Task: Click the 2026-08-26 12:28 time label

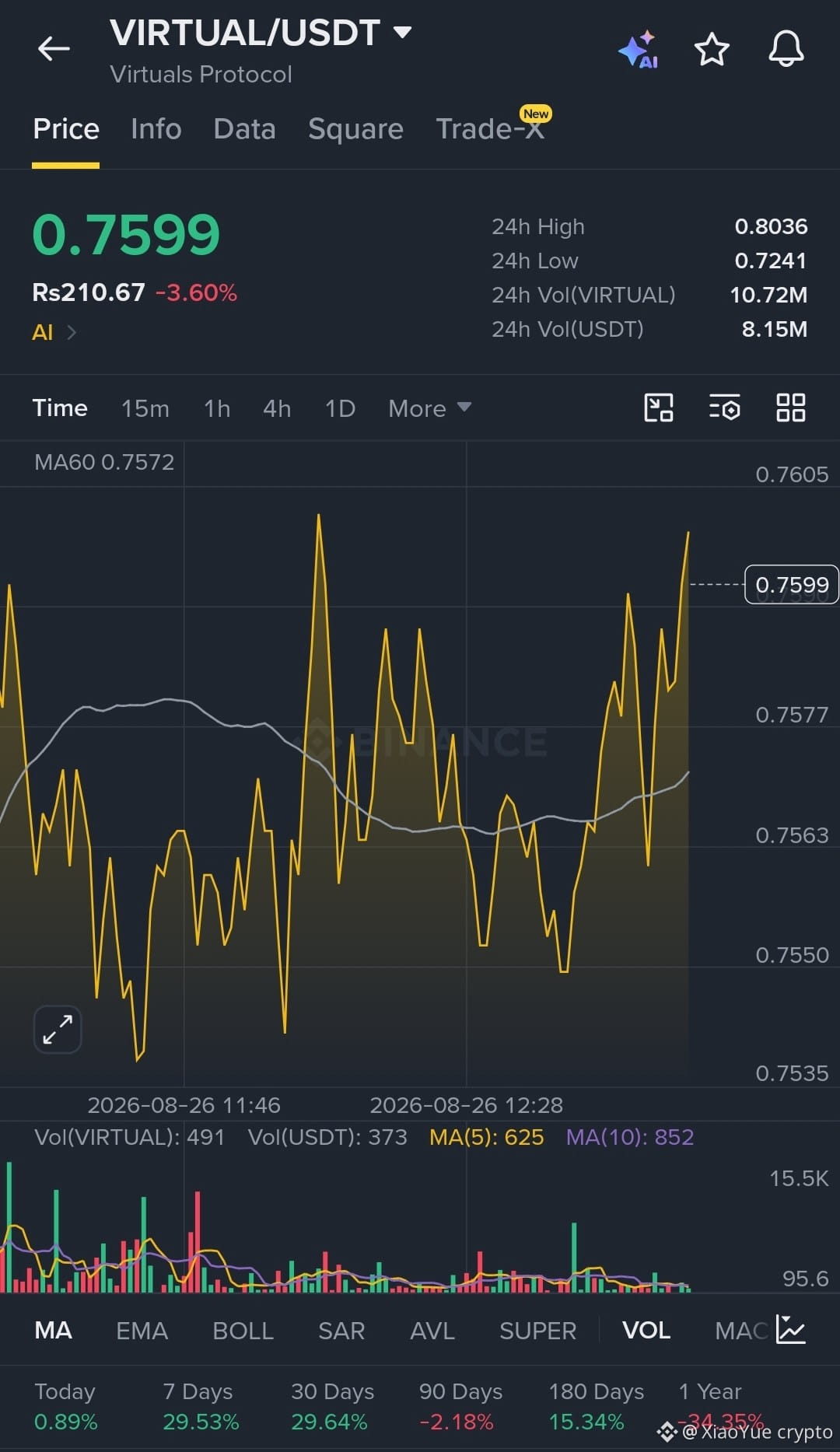Action: (466, 1105)
